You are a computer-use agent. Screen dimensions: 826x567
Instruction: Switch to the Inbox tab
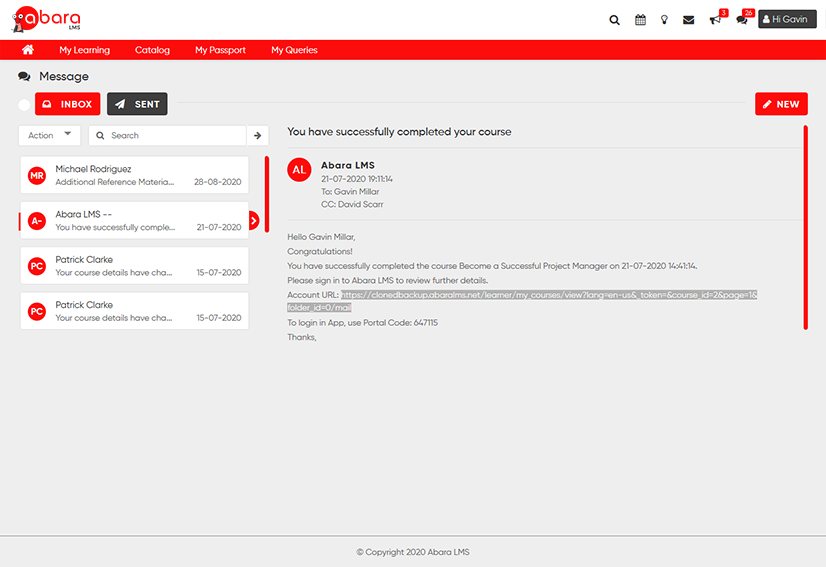pos(67,104)
